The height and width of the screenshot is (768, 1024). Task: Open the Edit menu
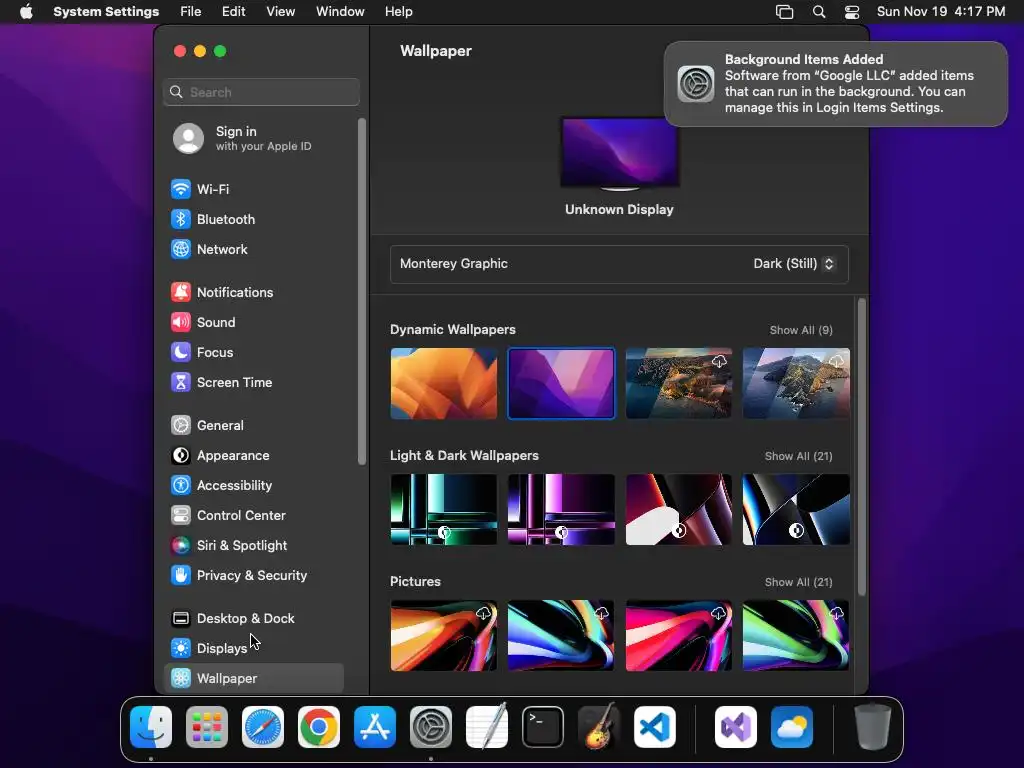coord(233,12)
